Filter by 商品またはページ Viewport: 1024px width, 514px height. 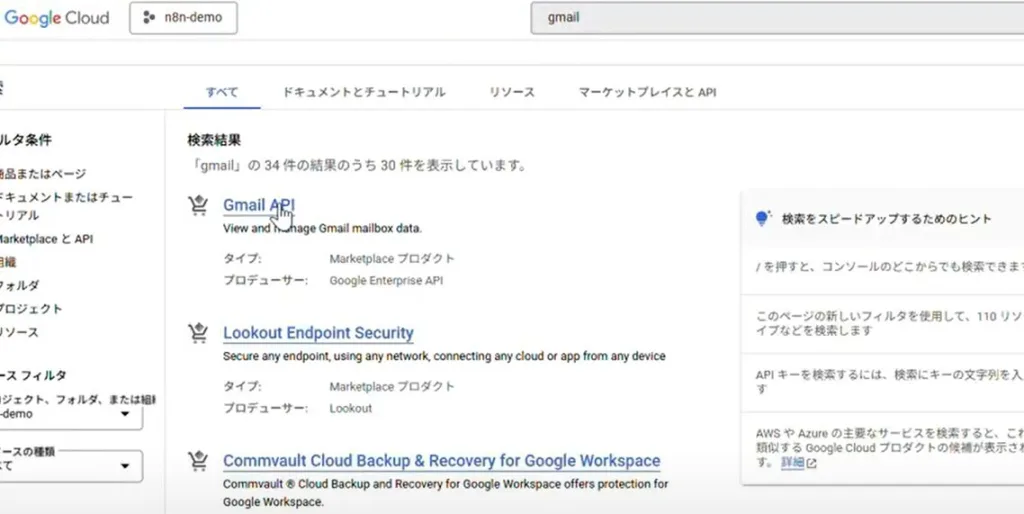click(x=43, y=174)
